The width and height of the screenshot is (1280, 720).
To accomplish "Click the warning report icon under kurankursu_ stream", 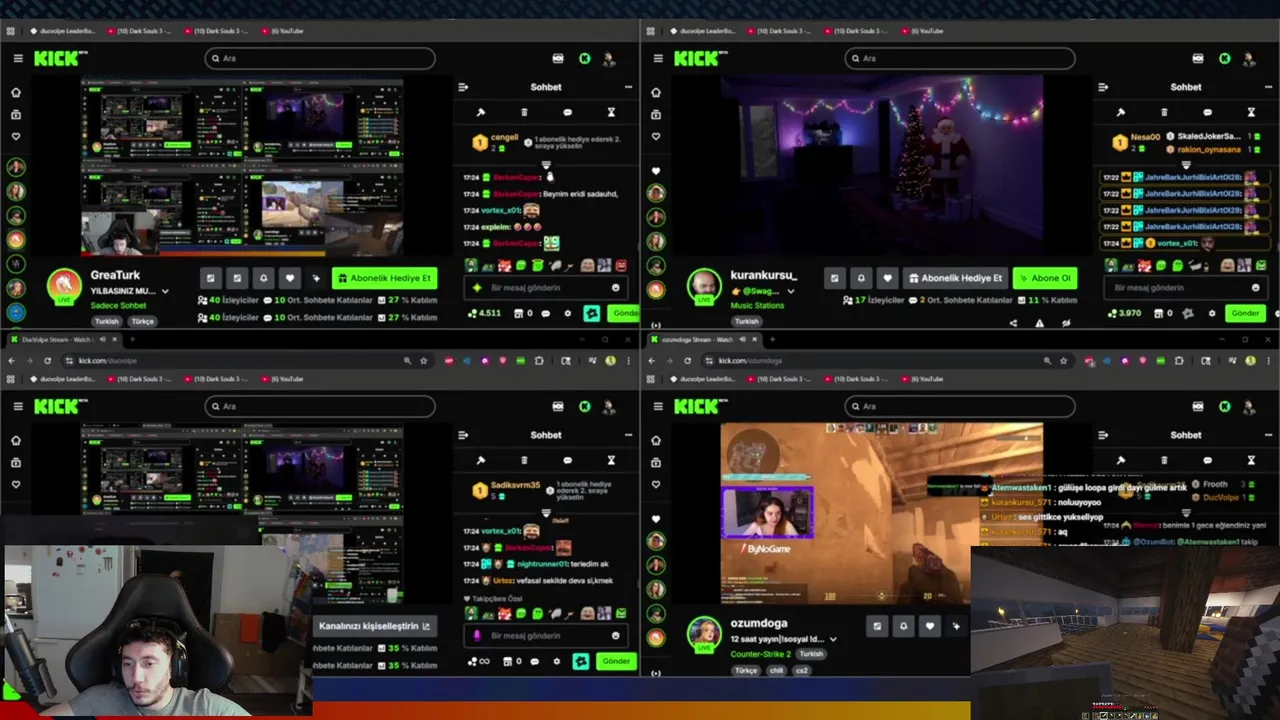I will point(1040,323).
